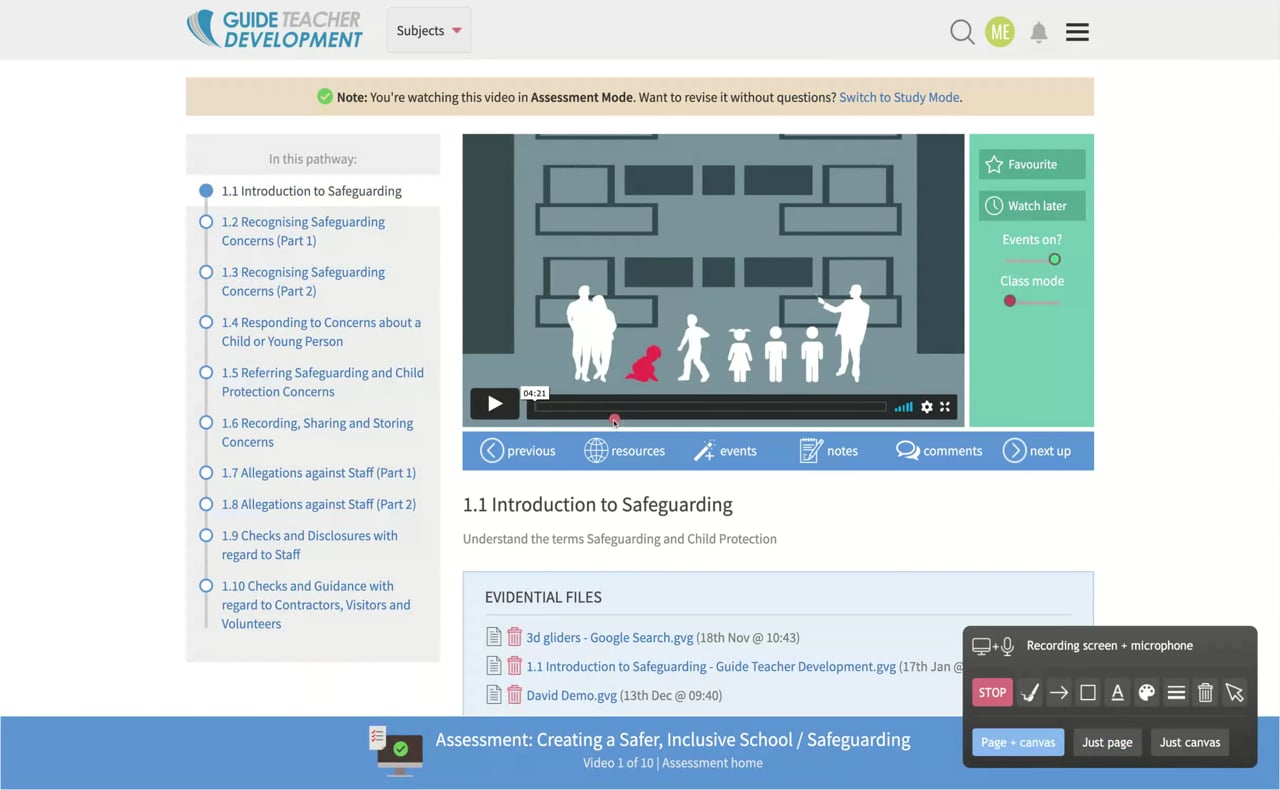Toggle the Events on switch
1280x790 pixels.
pos(1032,260)
